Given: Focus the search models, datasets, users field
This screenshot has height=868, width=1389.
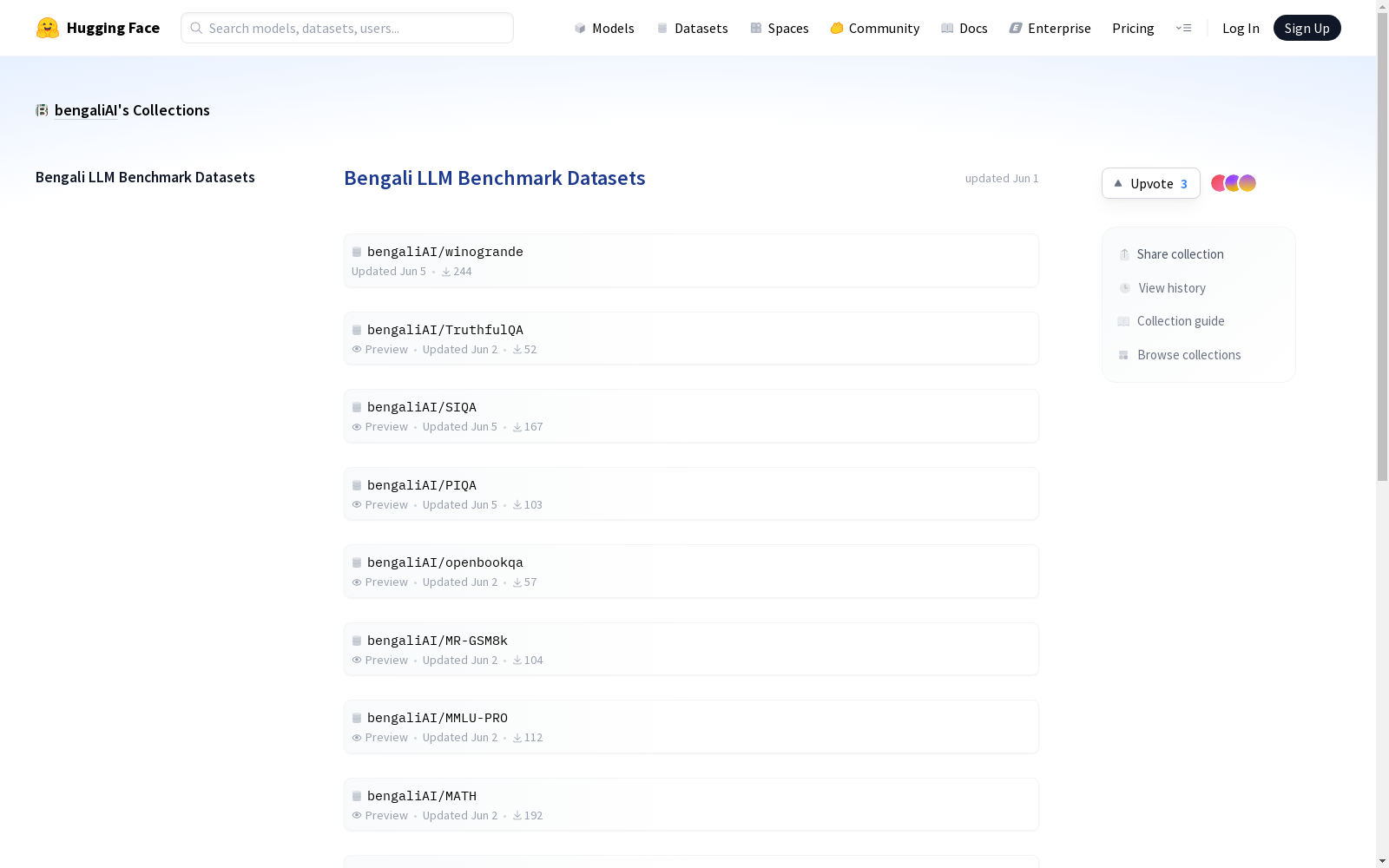Looking at the screenshot, I should point(347,28).
